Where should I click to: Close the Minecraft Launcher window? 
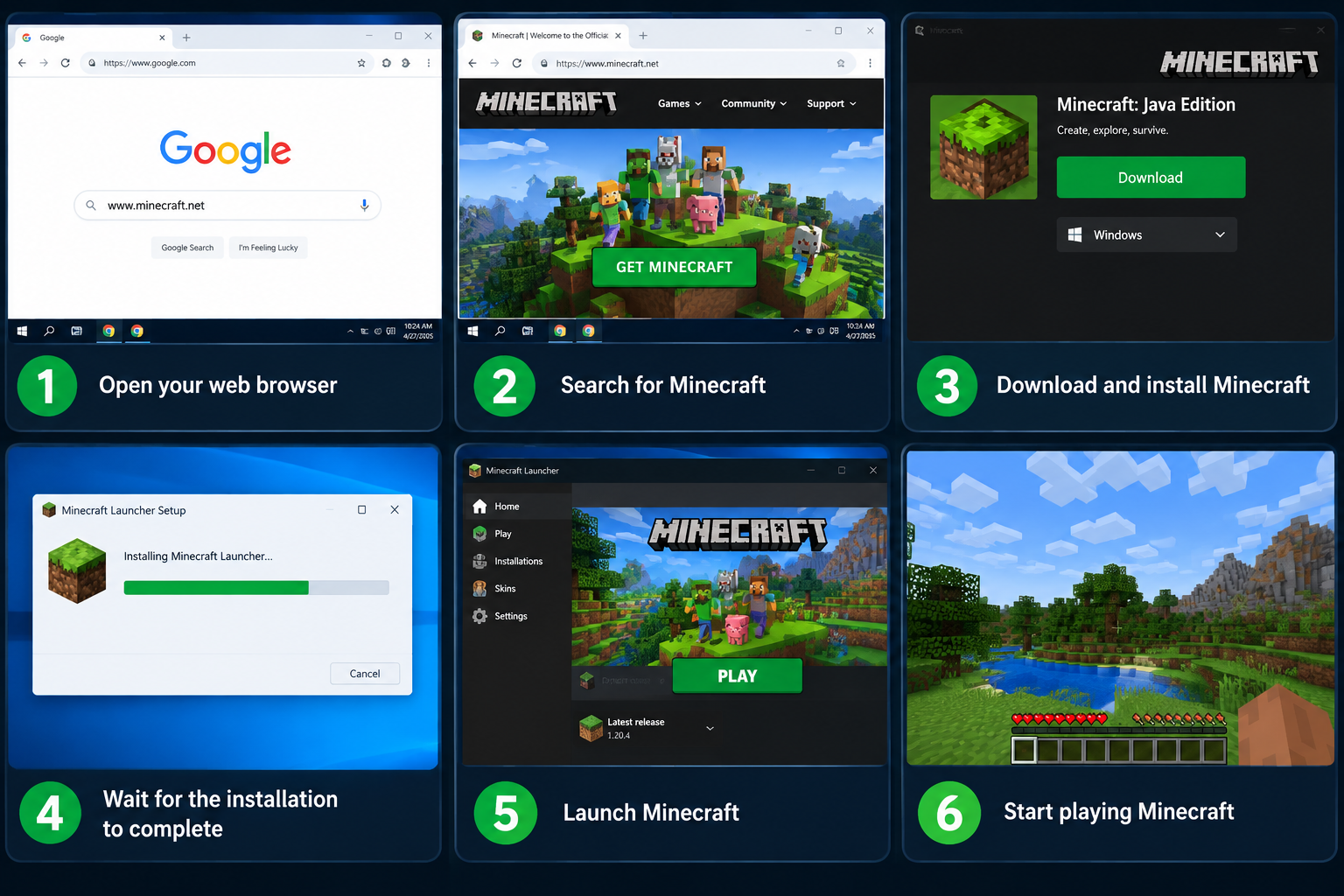[873, 470]
